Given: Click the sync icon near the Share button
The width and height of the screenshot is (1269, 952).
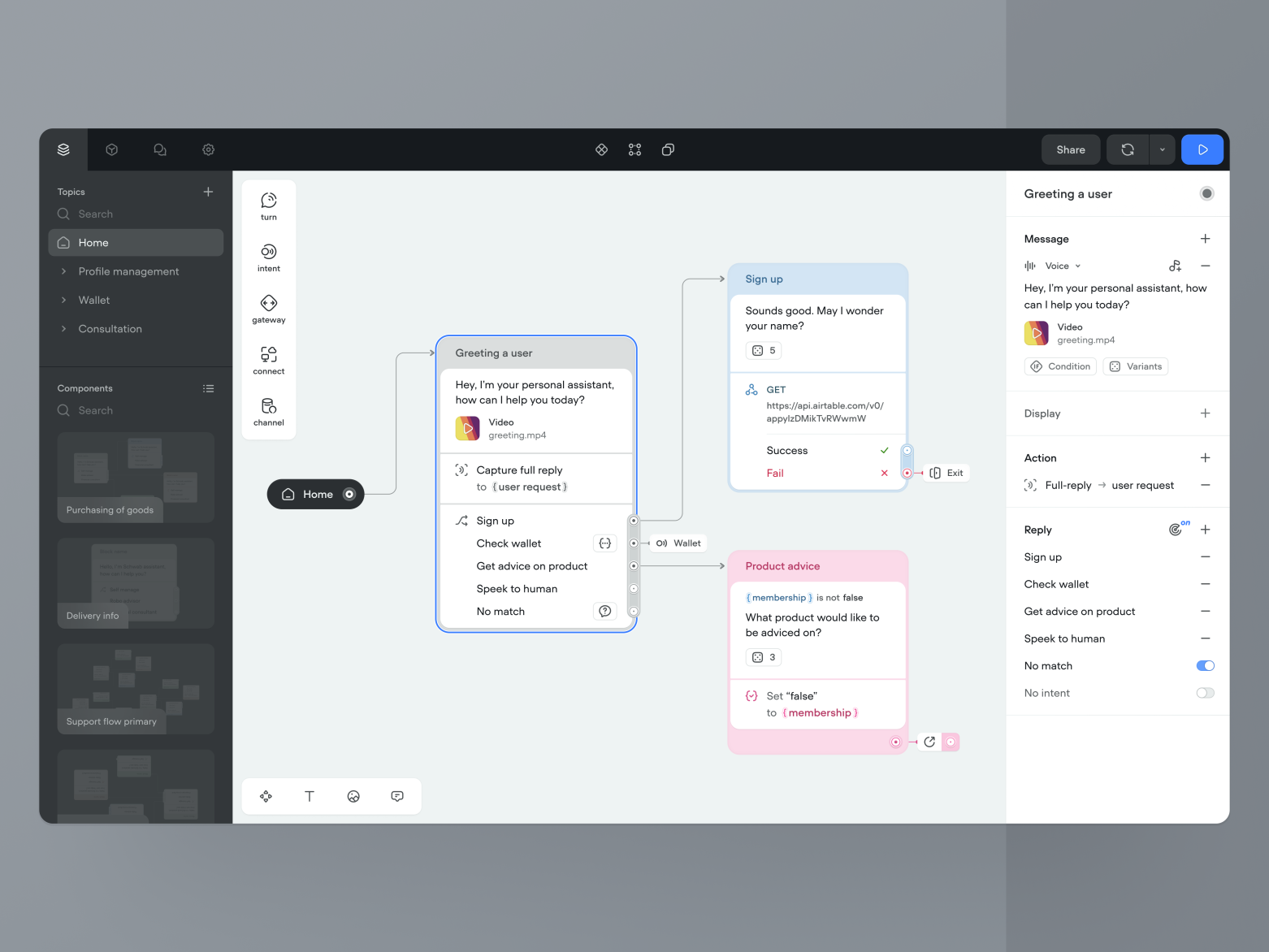Looking at the screenshot, I should point(1128,149).
